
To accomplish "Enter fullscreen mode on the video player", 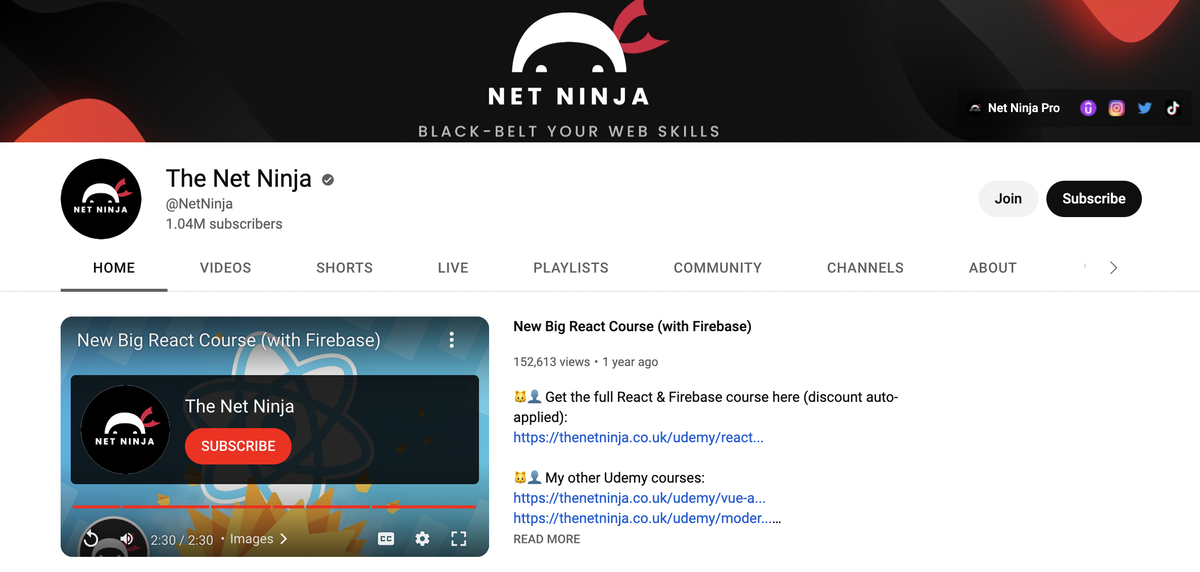I will (x=459, y=539).
